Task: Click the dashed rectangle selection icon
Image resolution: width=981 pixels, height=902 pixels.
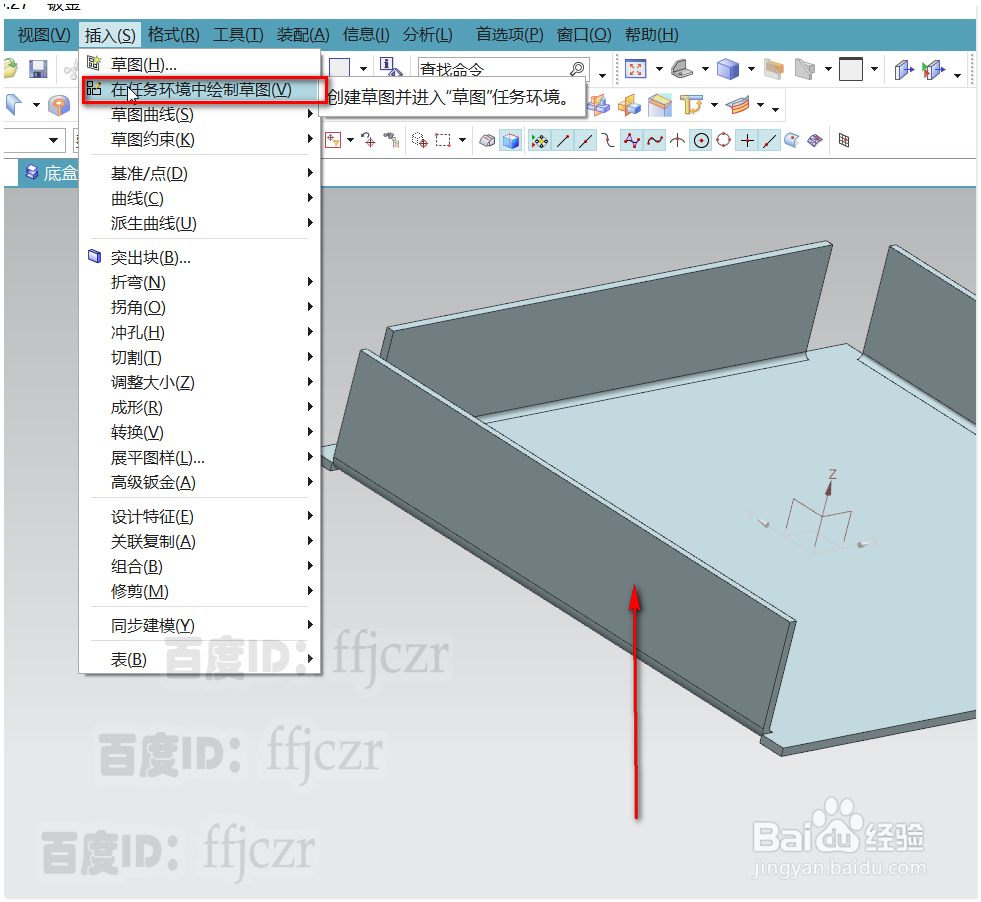Action: (x=443, y=141)
